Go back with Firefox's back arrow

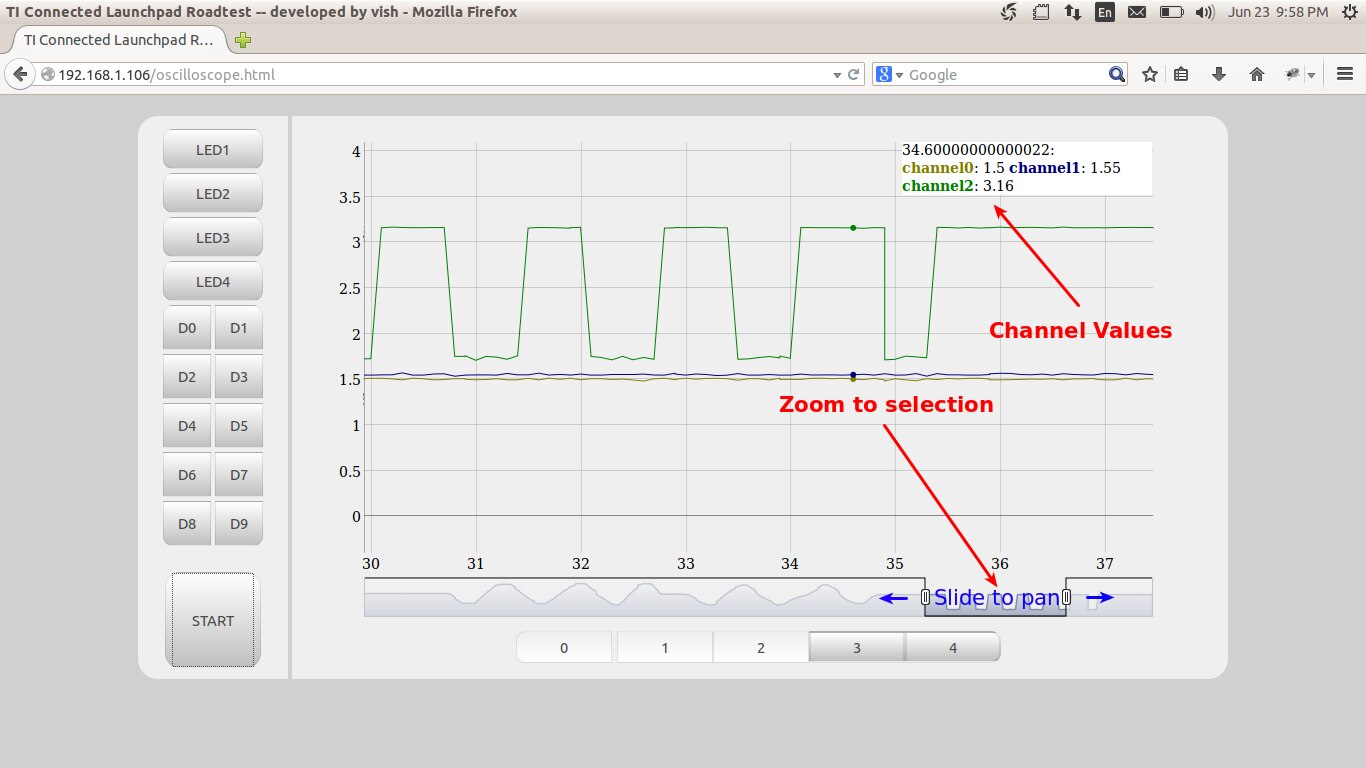pos(20,75)
